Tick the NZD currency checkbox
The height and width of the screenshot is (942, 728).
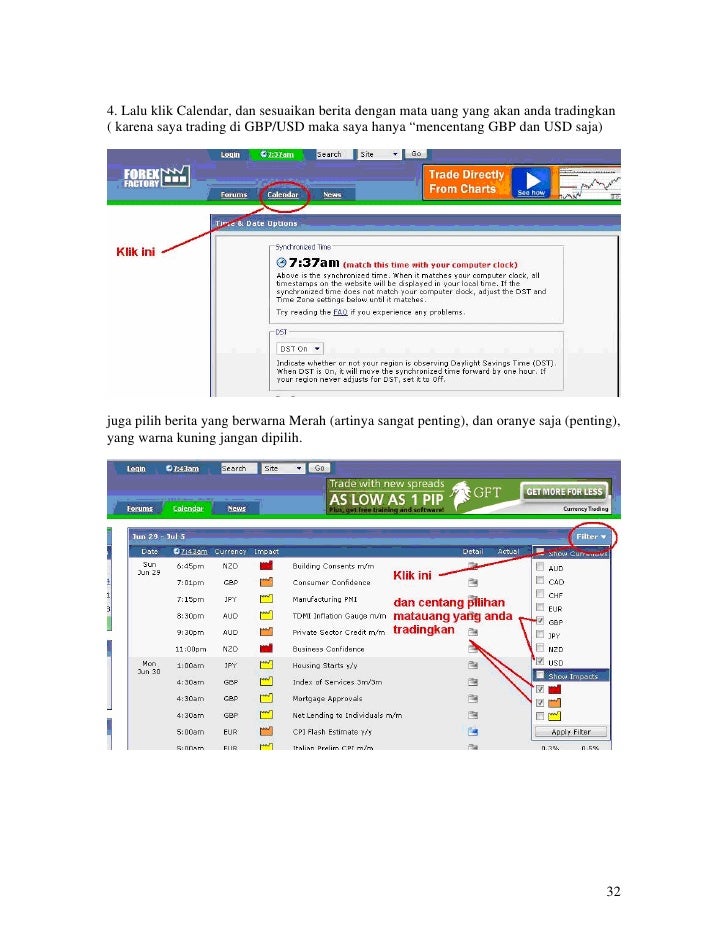(540, 648)
